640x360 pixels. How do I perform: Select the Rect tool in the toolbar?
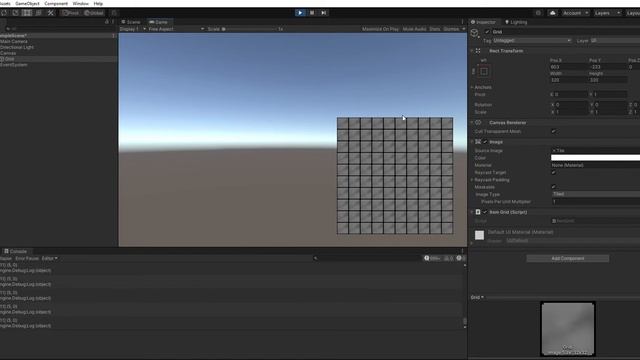[x=27, y=13]
